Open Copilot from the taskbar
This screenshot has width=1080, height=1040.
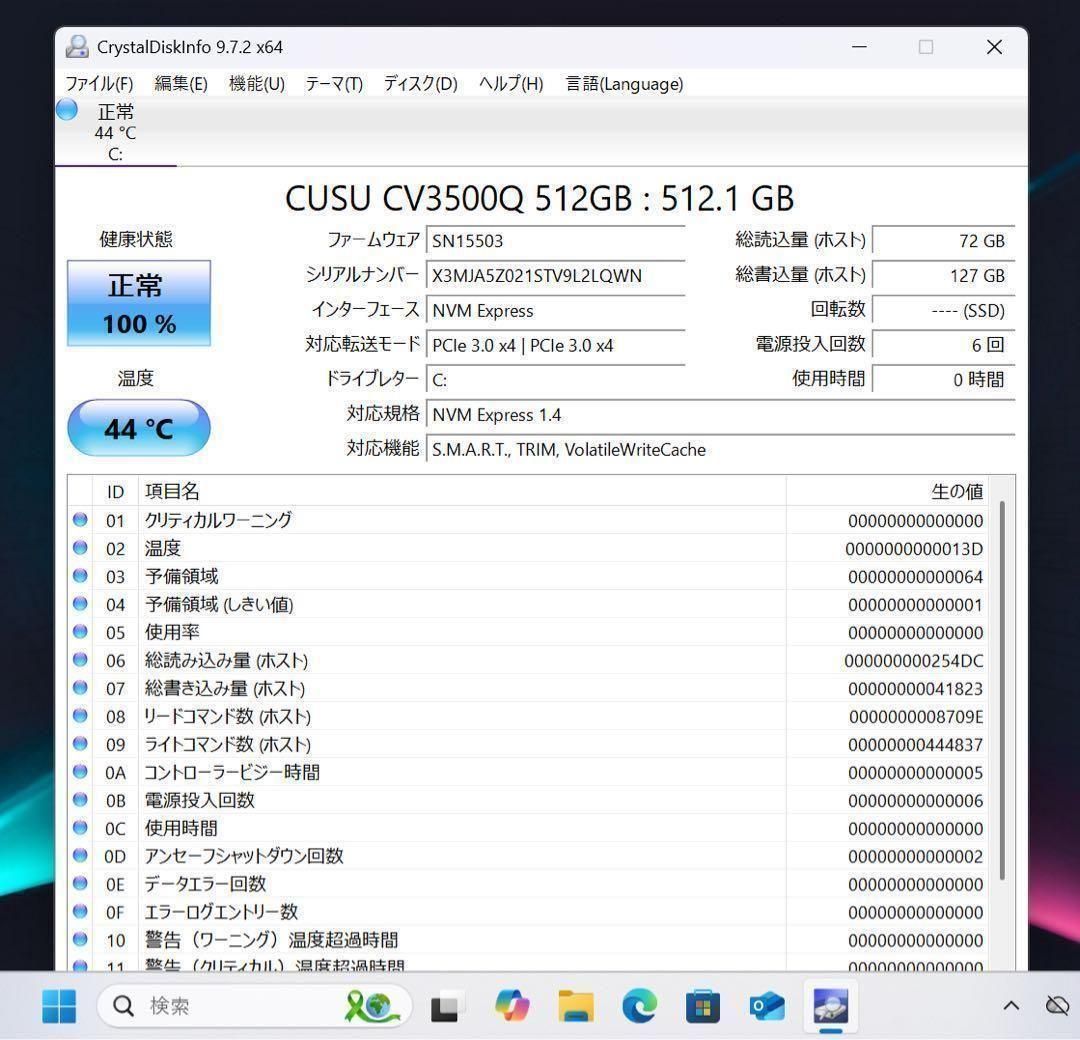coord(511,1006)
